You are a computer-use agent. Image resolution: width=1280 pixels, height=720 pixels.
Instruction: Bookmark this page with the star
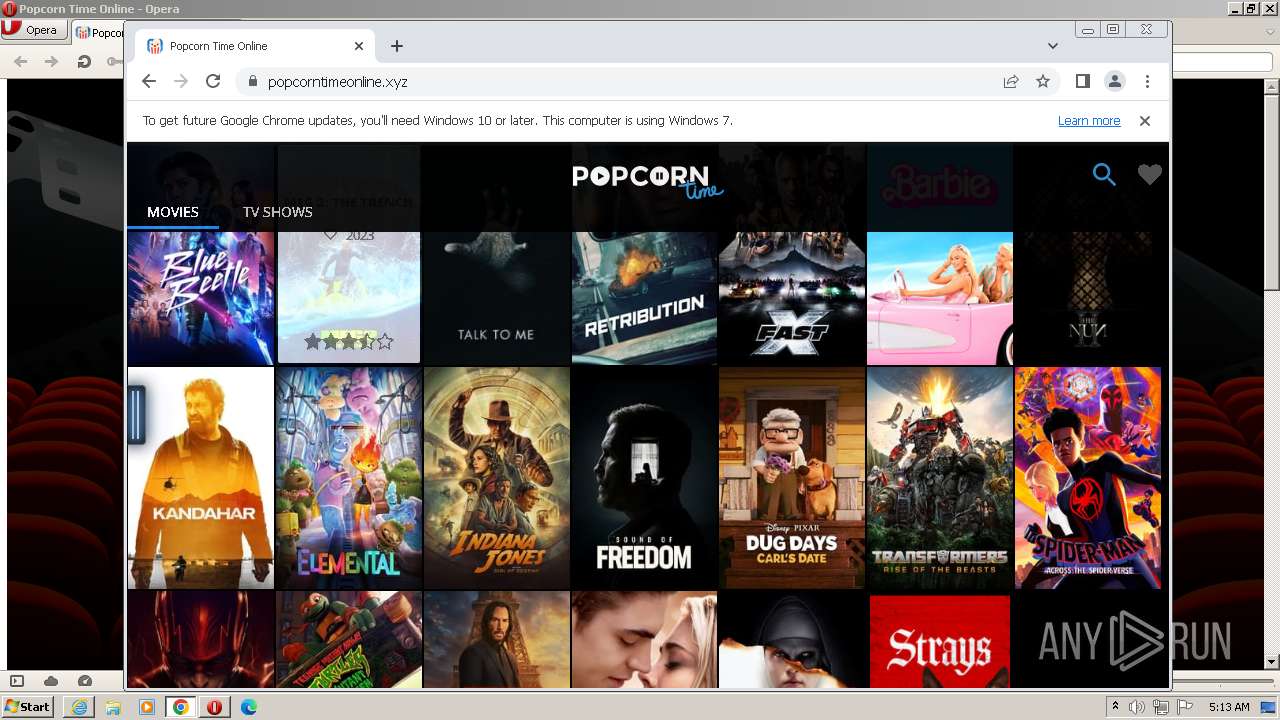tap(1043, 81)
